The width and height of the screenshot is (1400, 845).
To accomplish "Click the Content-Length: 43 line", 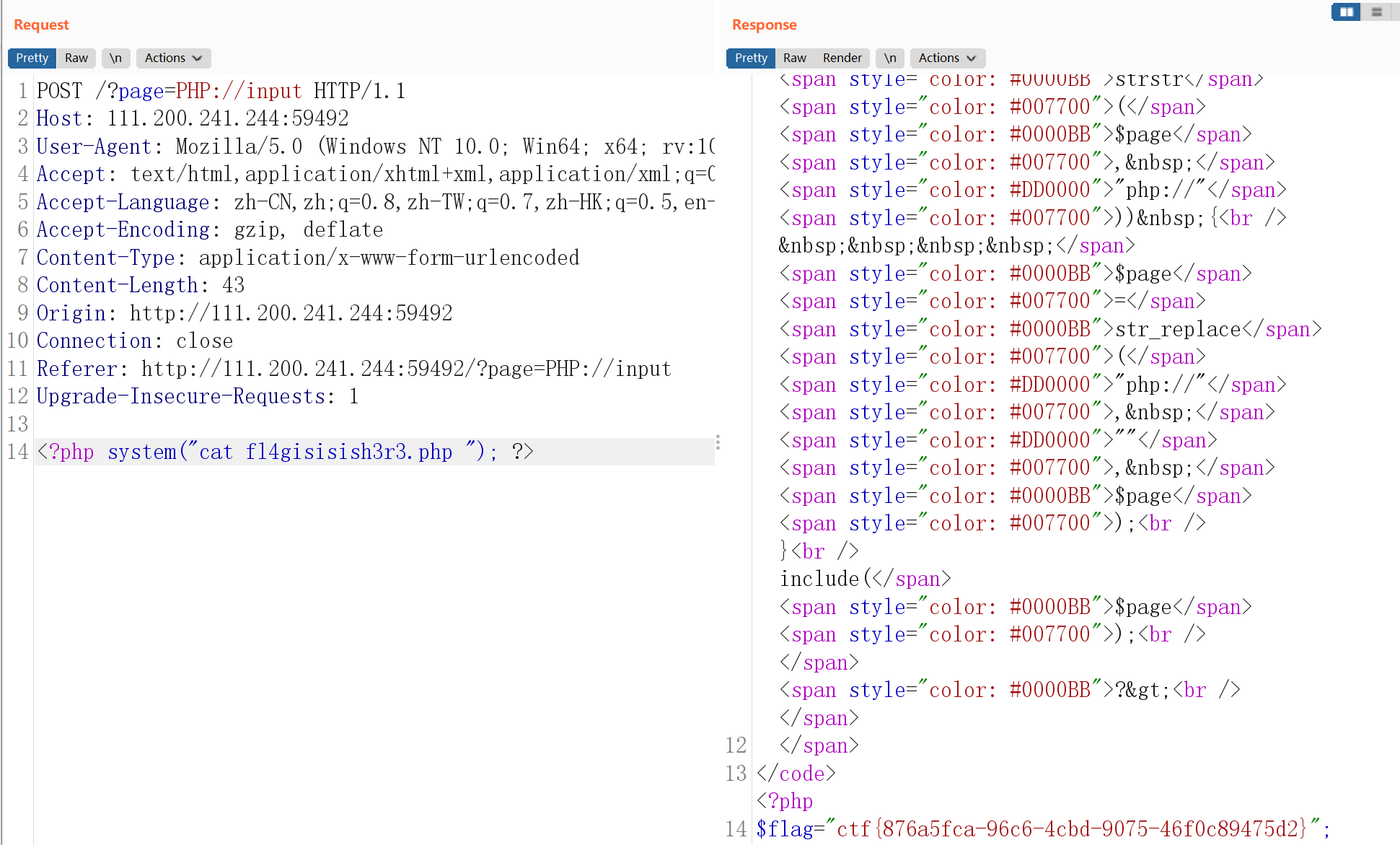I will click(x=141, y=285).
